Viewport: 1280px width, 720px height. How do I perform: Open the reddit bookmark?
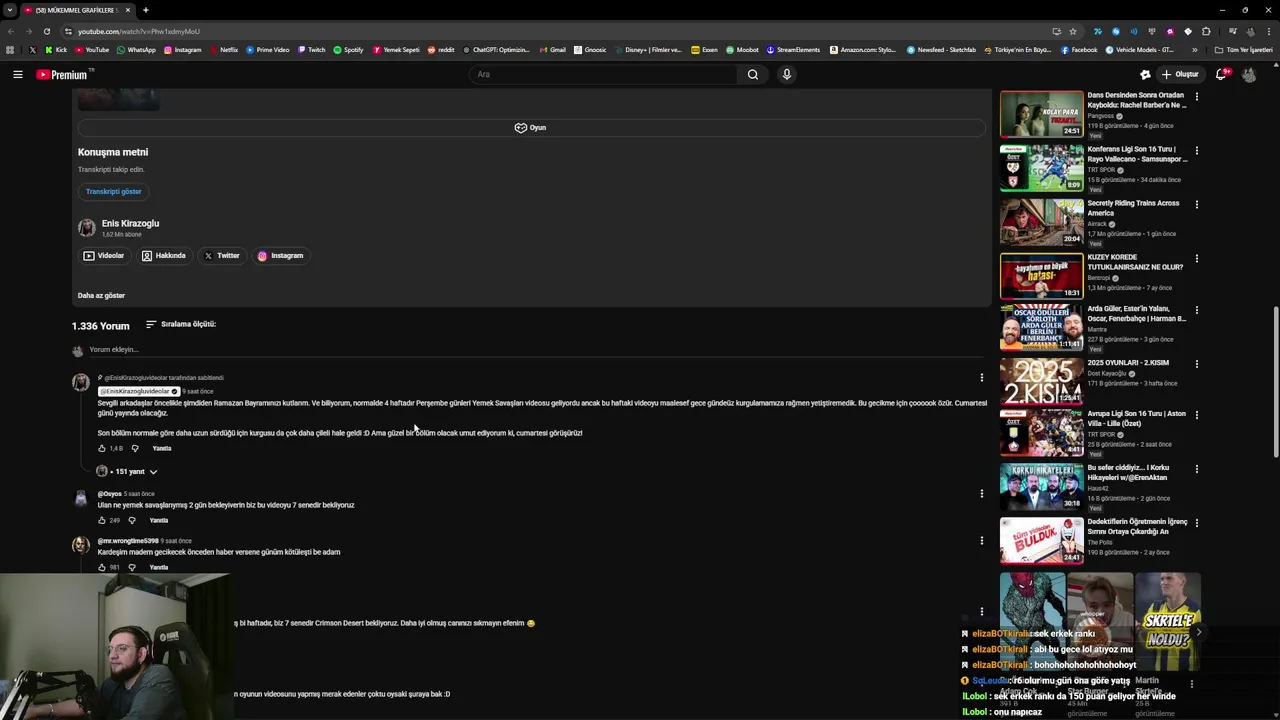[441, 50]
